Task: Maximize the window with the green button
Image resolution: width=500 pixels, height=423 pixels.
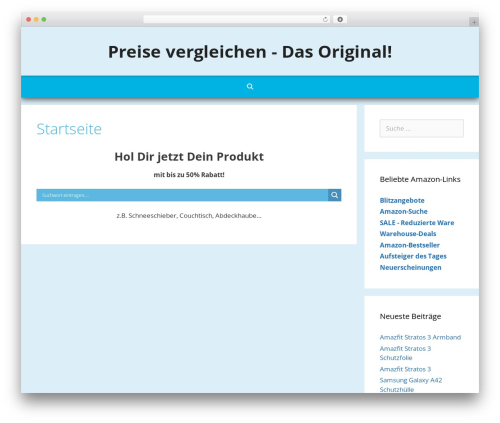Action: pos(44,20)
